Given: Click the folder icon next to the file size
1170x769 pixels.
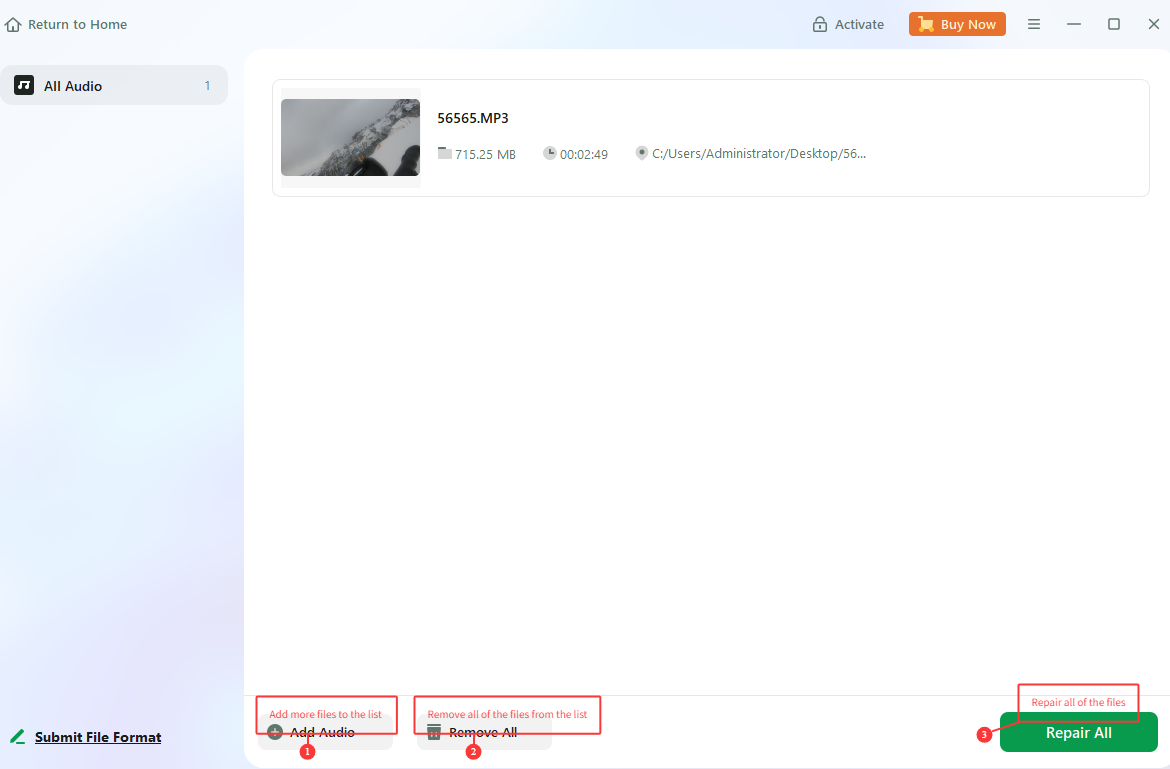Looking at the screenshot, I should [445, 153].
